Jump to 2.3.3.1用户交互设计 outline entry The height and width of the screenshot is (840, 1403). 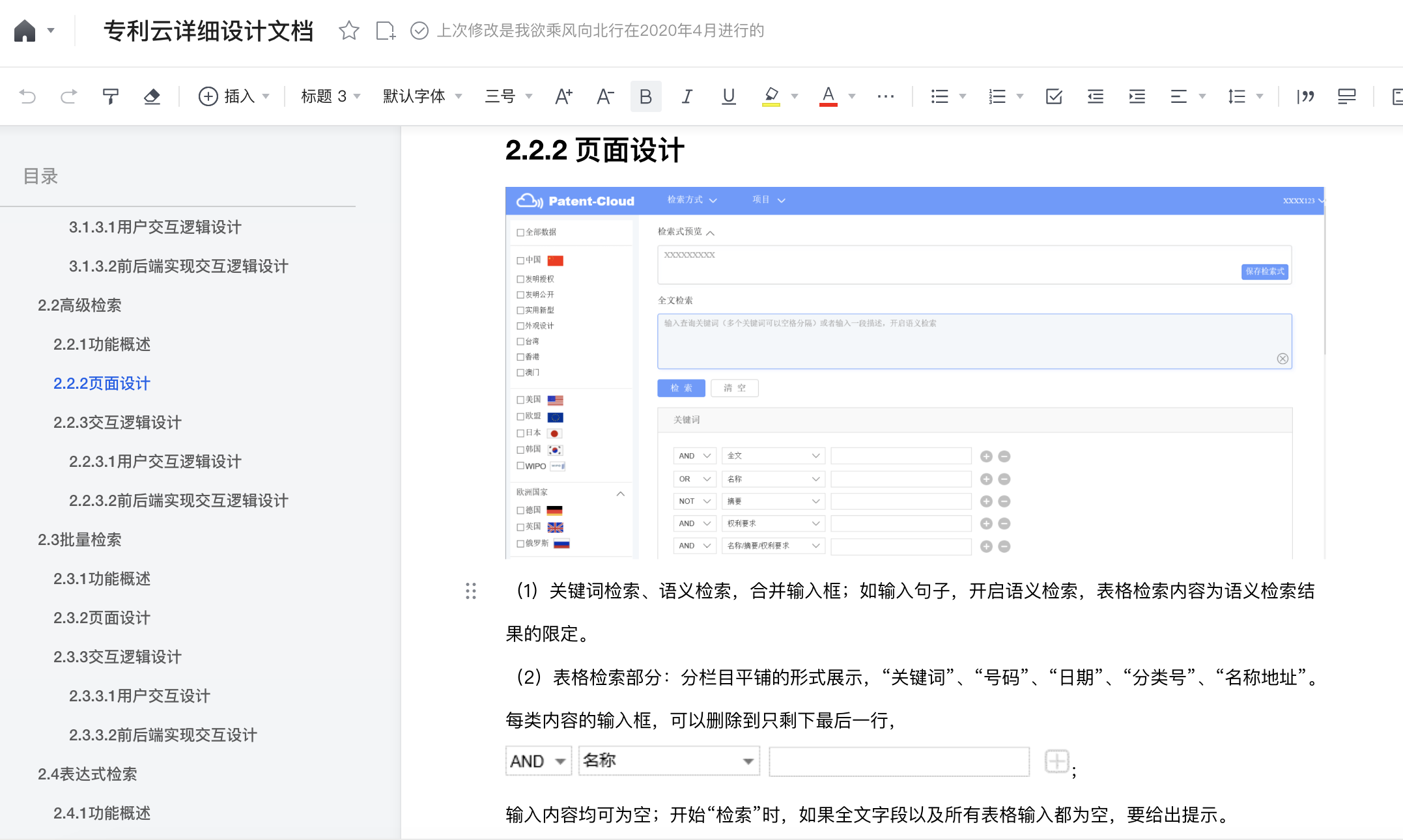pyautogui.click(x=139, y=696)
